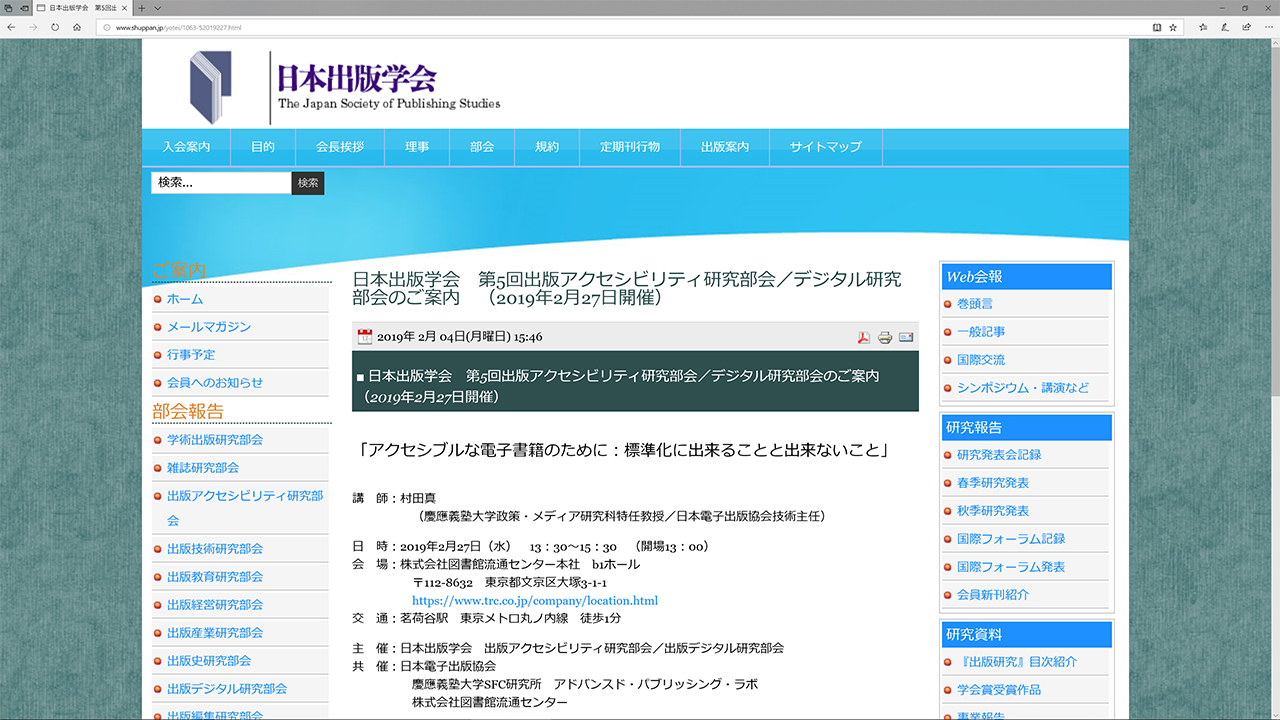This screenshot has height=720, width=1280.
Task: Open 雑誌研究部会 sidebar link
Action: (203, 468)
